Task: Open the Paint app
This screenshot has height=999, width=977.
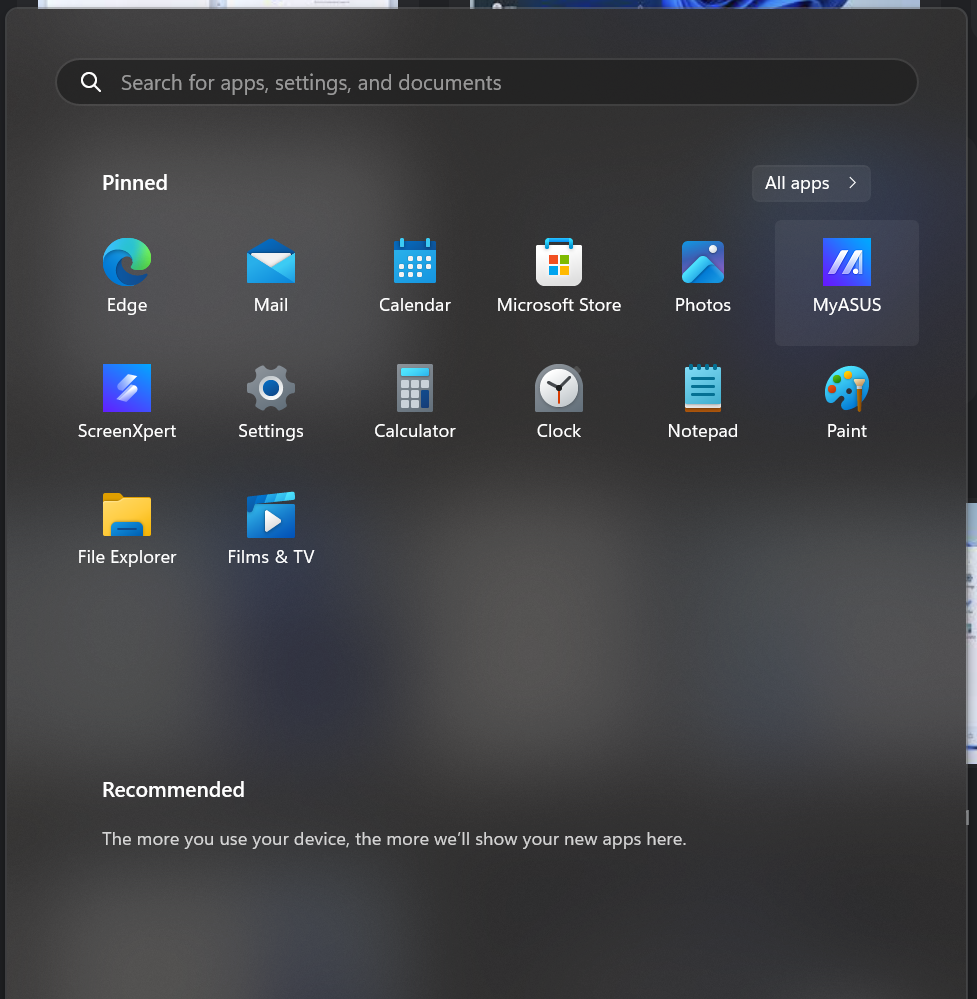Action: click(x=847, y=402)
